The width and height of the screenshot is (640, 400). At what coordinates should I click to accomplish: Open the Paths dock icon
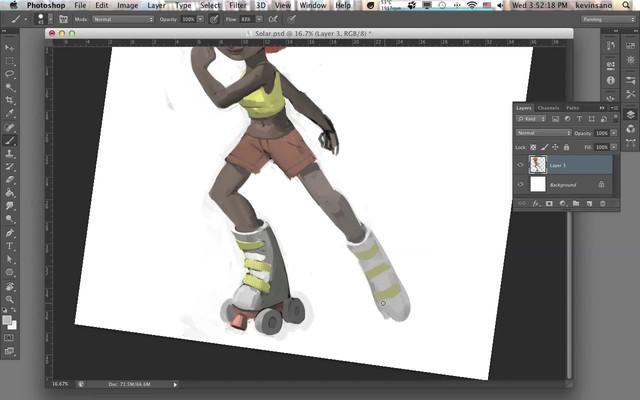(x=631, y=143)
